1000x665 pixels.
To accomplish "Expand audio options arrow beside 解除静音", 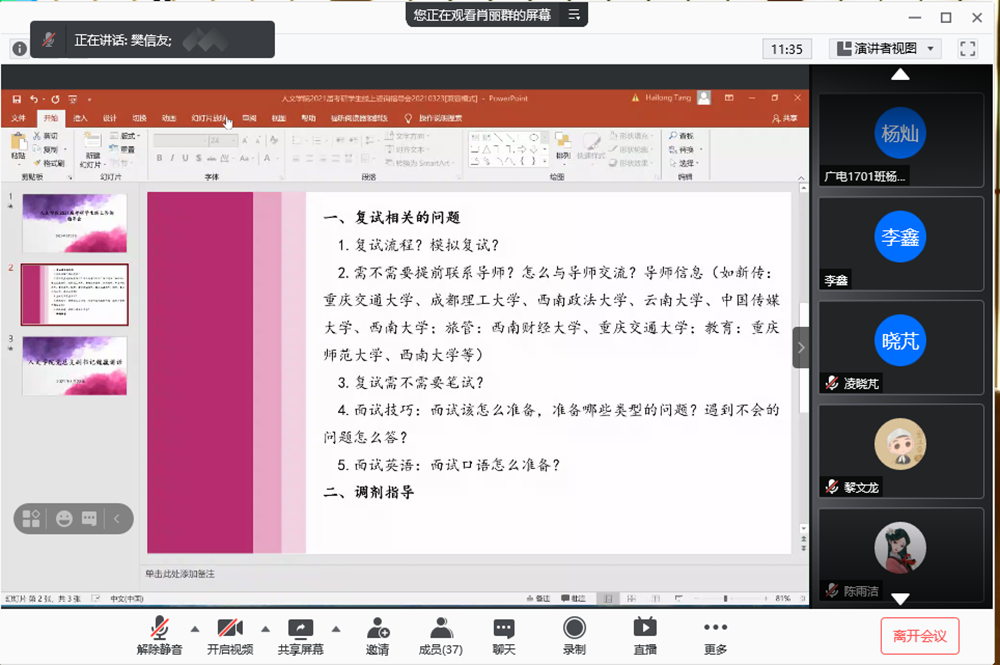I will click(195, 629).
